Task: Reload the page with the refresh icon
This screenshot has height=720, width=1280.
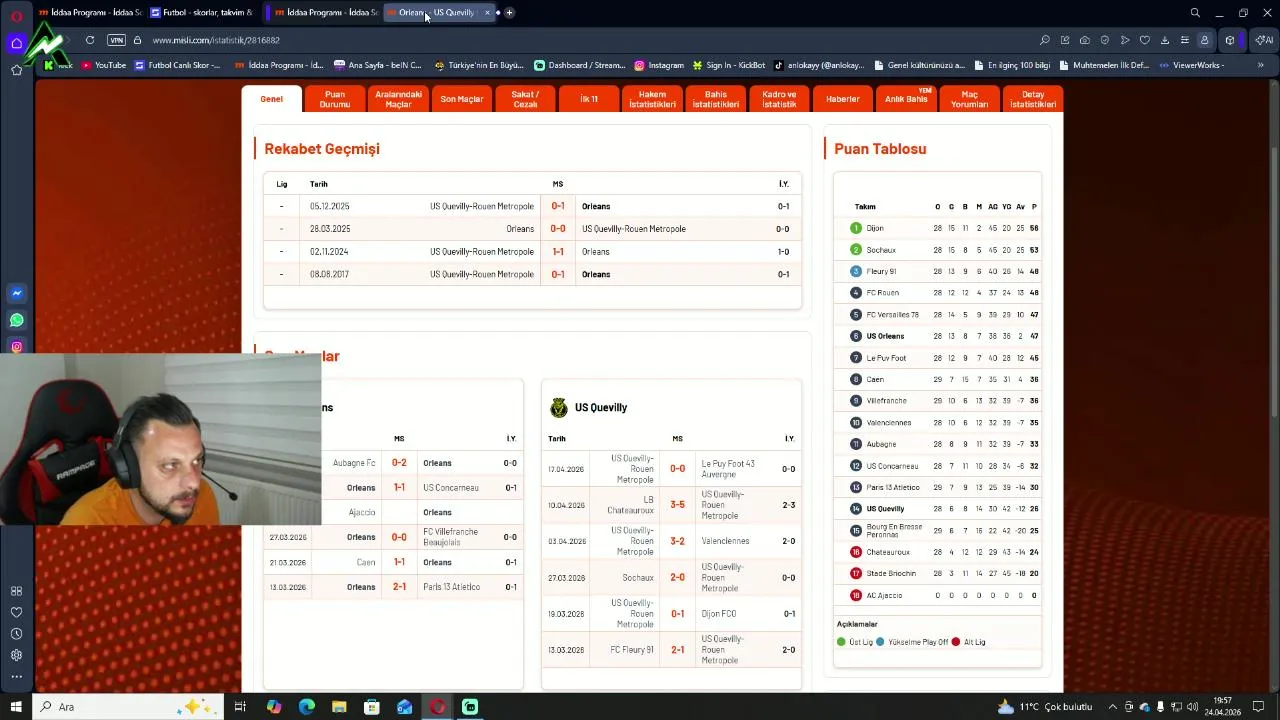Action: point(90,40)
